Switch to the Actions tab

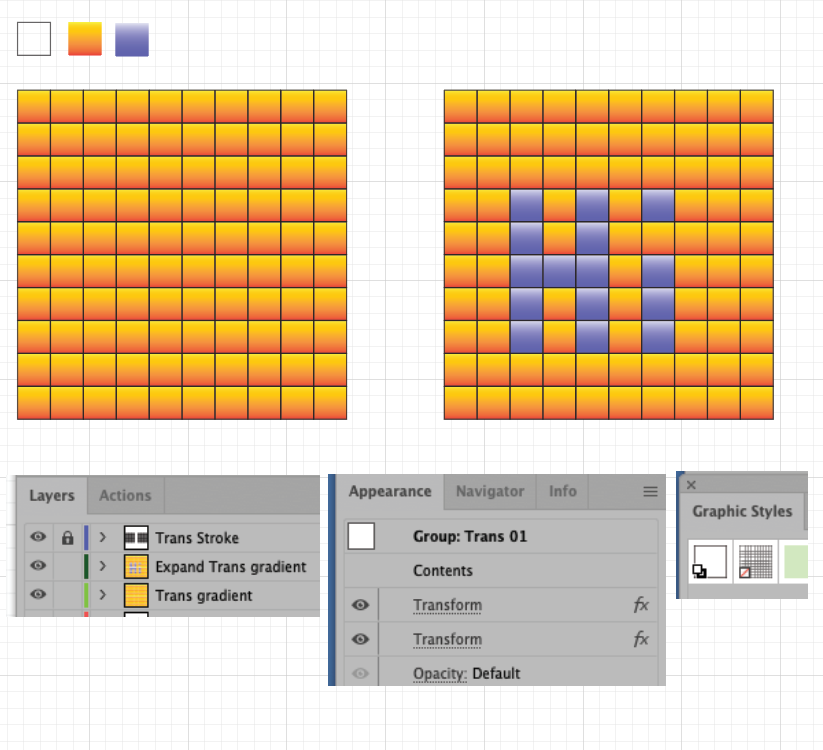click(125, 495)
